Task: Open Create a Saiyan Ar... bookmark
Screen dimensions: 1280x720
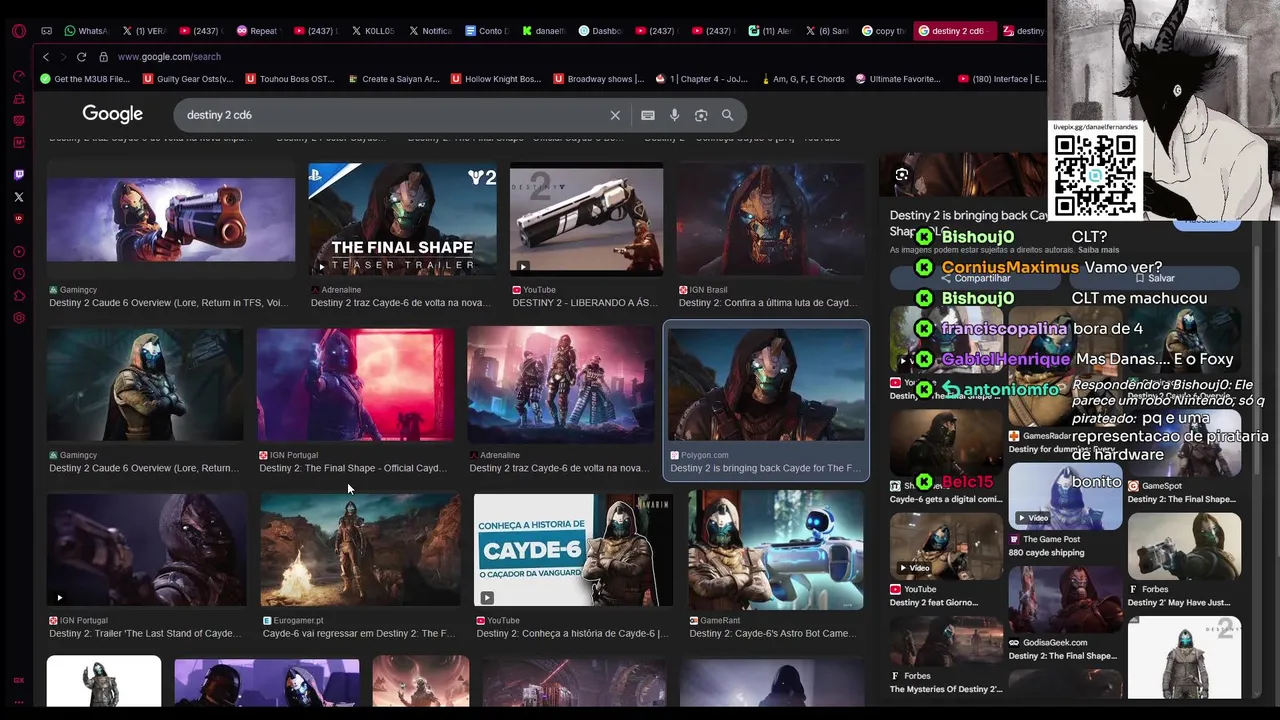Action: 393,79
